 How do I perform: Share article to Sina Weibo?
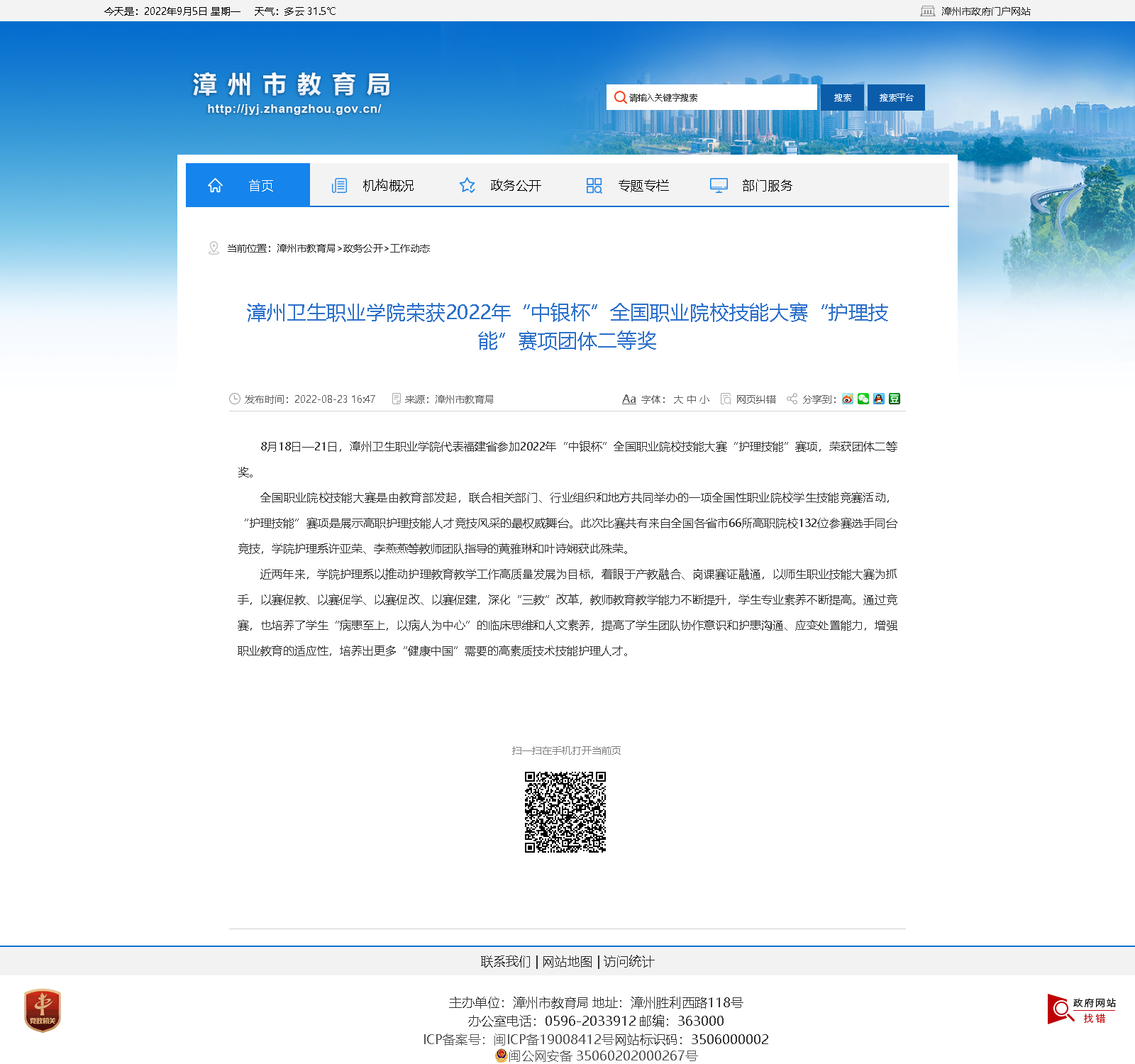[848, 399]
